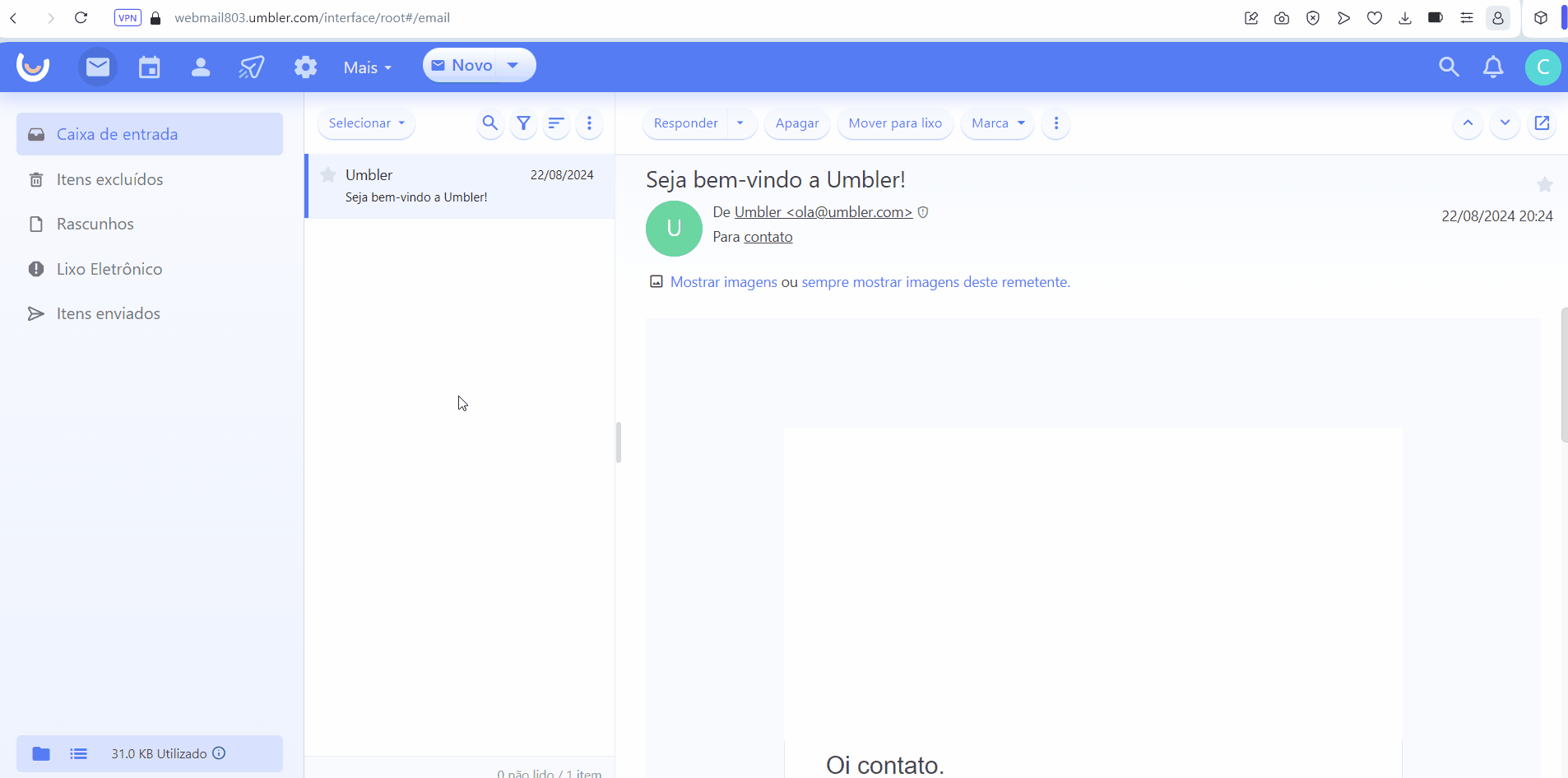Open the Itens excluídos folder
This screenshot has width=1568, height=778.
pos(150,179)
